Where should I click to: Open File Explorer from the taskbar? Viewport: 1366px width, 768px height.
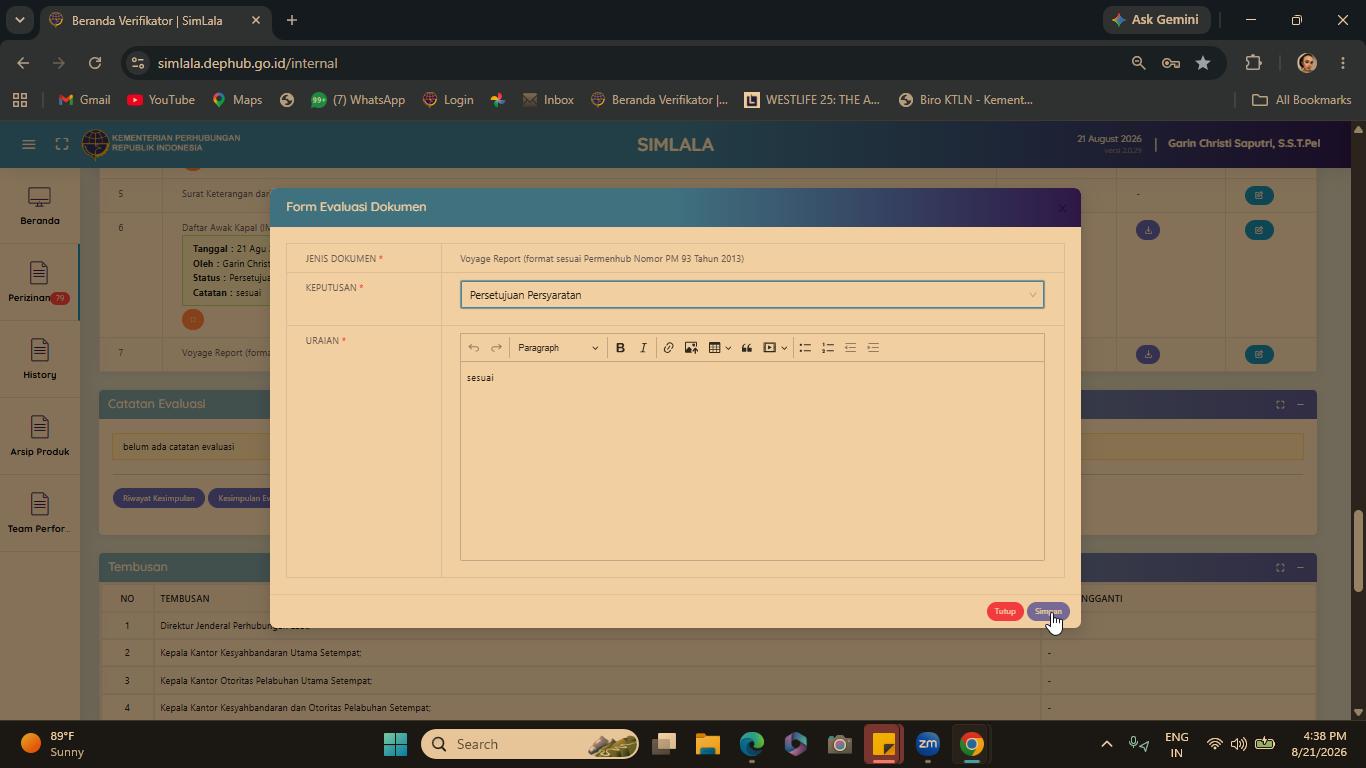pyautogui.click(x=708, y=744)
